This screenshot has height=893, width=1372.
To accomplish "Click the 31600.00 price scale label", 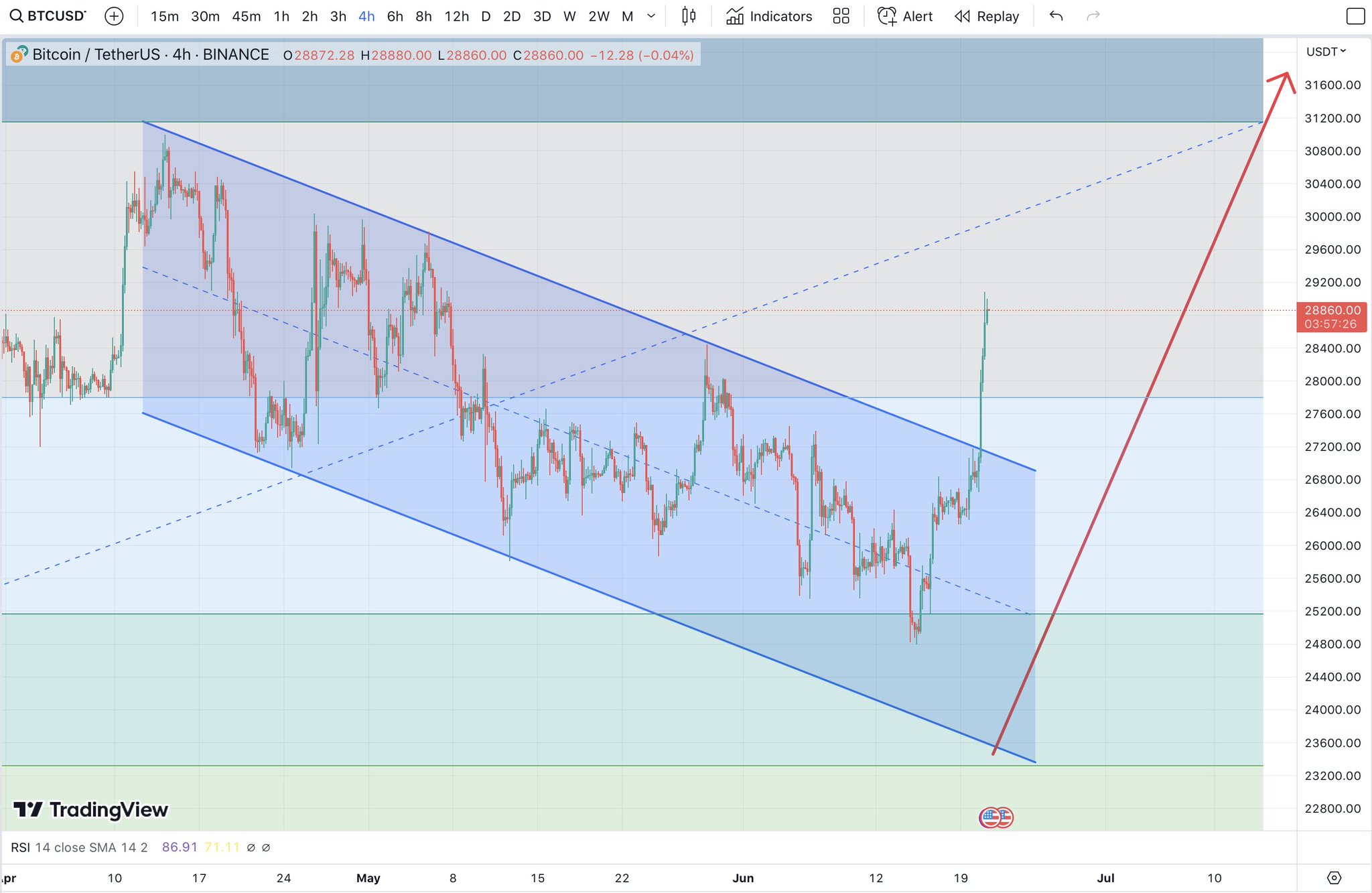I will (1332, 85).
